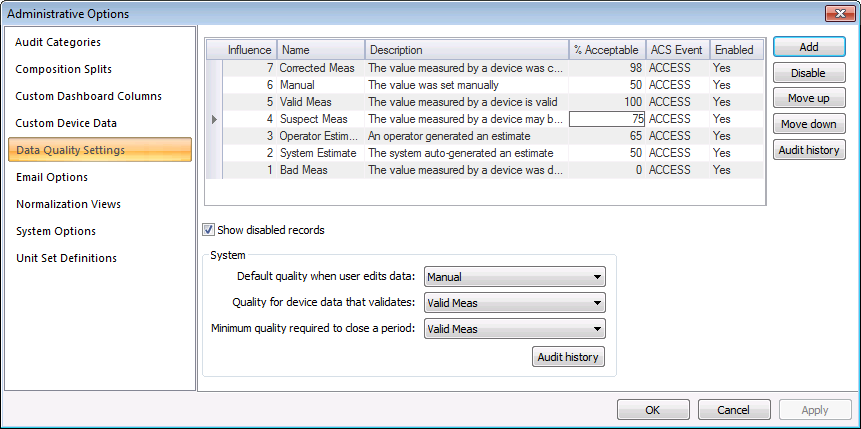Screen dimensions: 861x429
Task: Click the 0 acceptable value for Bad Meas
Action: [x=607, y=170]
